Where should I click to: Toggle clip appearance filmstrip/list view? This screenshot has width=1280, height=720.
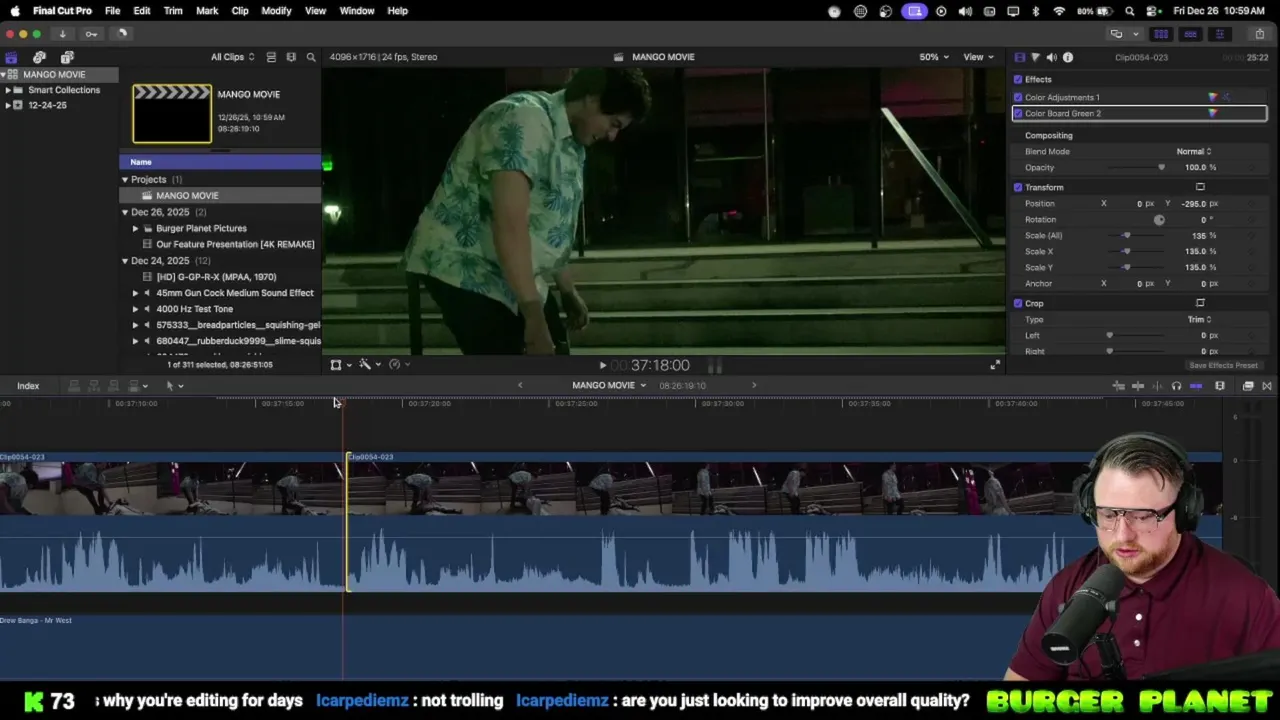(271, 57)
